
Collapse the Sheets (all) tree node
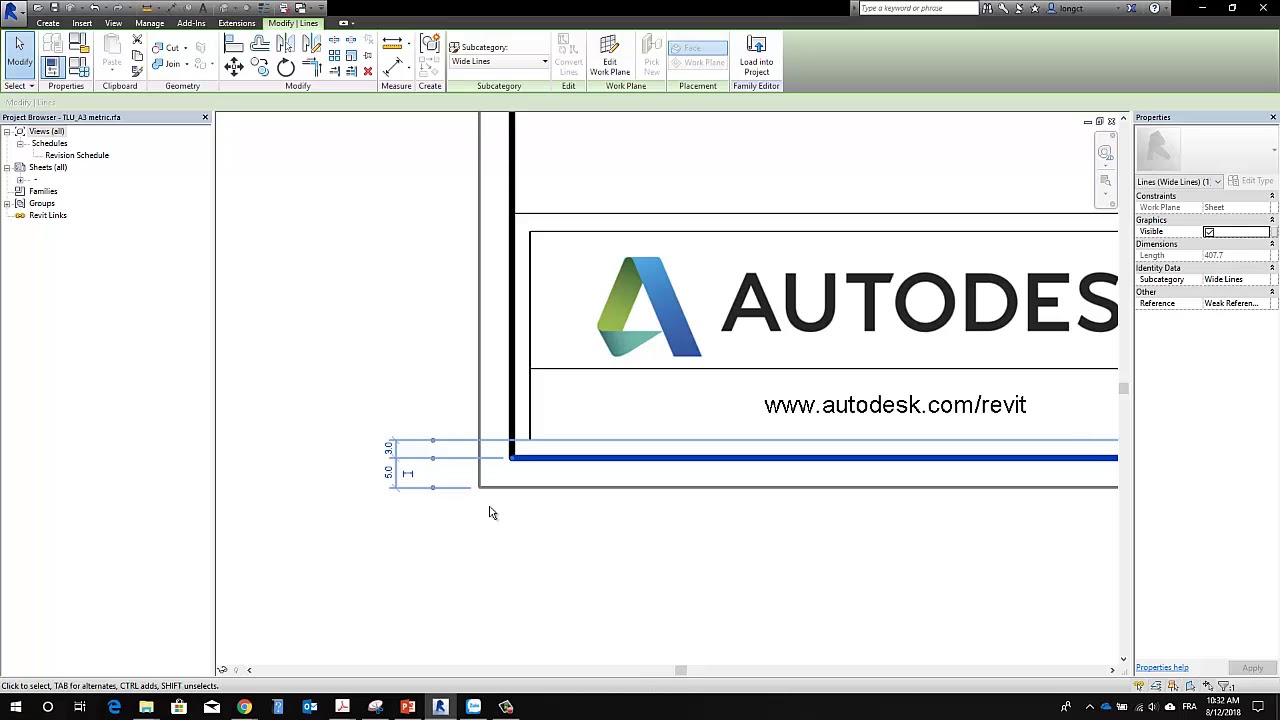click(7, 167)
